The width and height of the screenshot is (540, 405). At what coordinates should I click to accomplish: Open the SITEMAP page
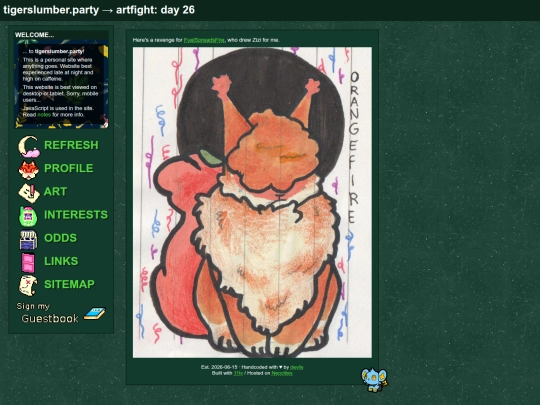69,284
